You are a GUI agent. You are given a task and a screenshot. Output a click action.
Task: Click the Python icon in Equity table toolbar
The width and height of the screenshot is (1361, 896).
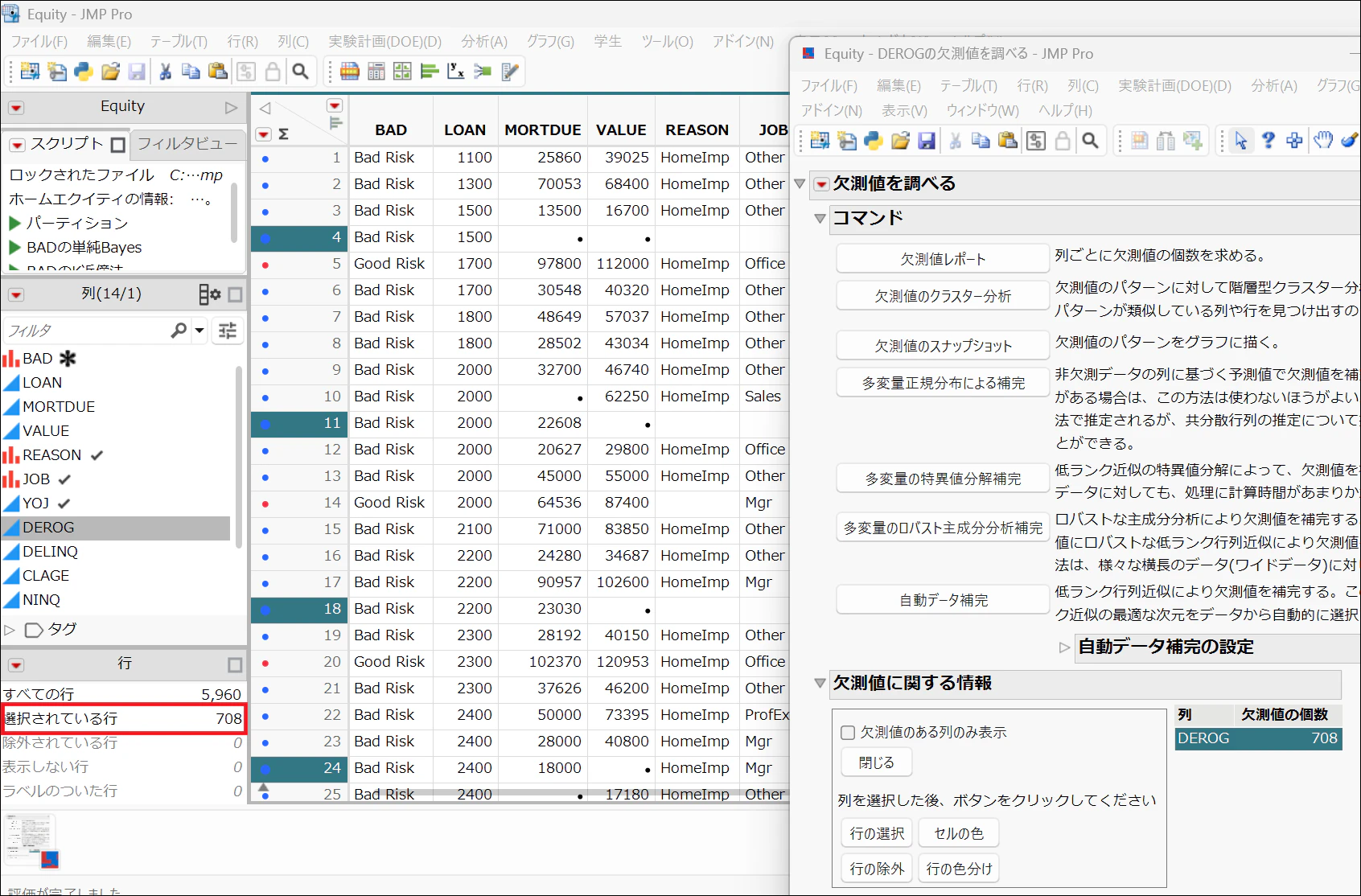coord(84,72)
